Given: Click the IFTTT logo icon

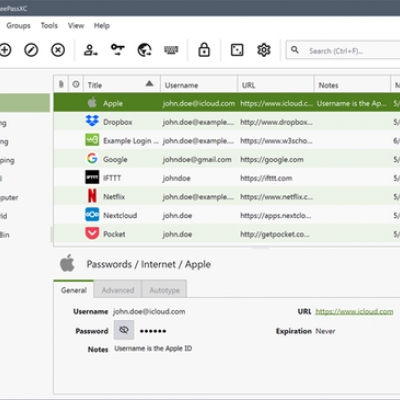Looking at the screenshot, I should (92, 177).
